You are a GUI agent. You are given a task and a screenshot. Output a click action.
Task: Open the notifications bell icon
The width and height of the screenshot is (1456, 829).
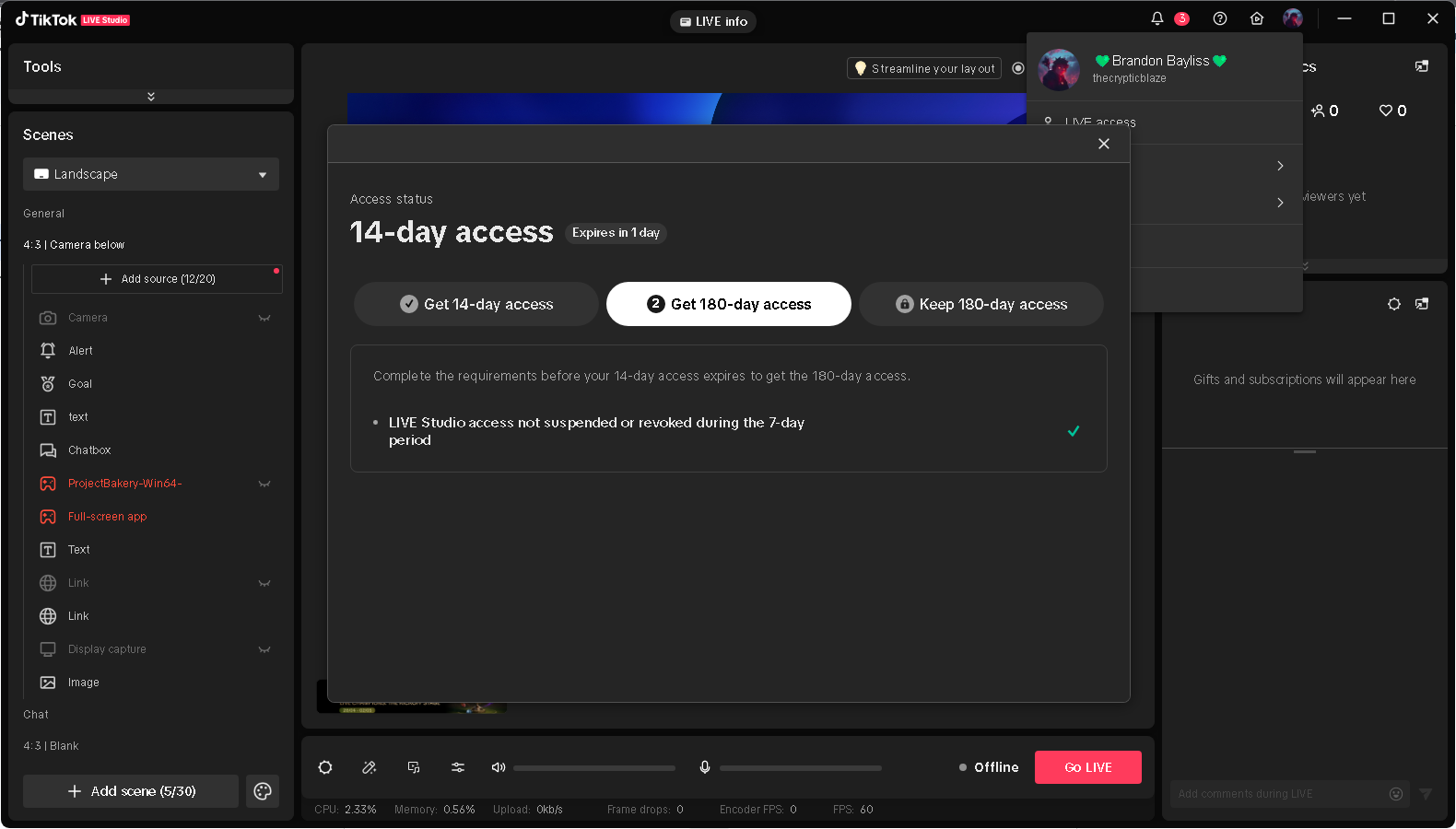1157,18
